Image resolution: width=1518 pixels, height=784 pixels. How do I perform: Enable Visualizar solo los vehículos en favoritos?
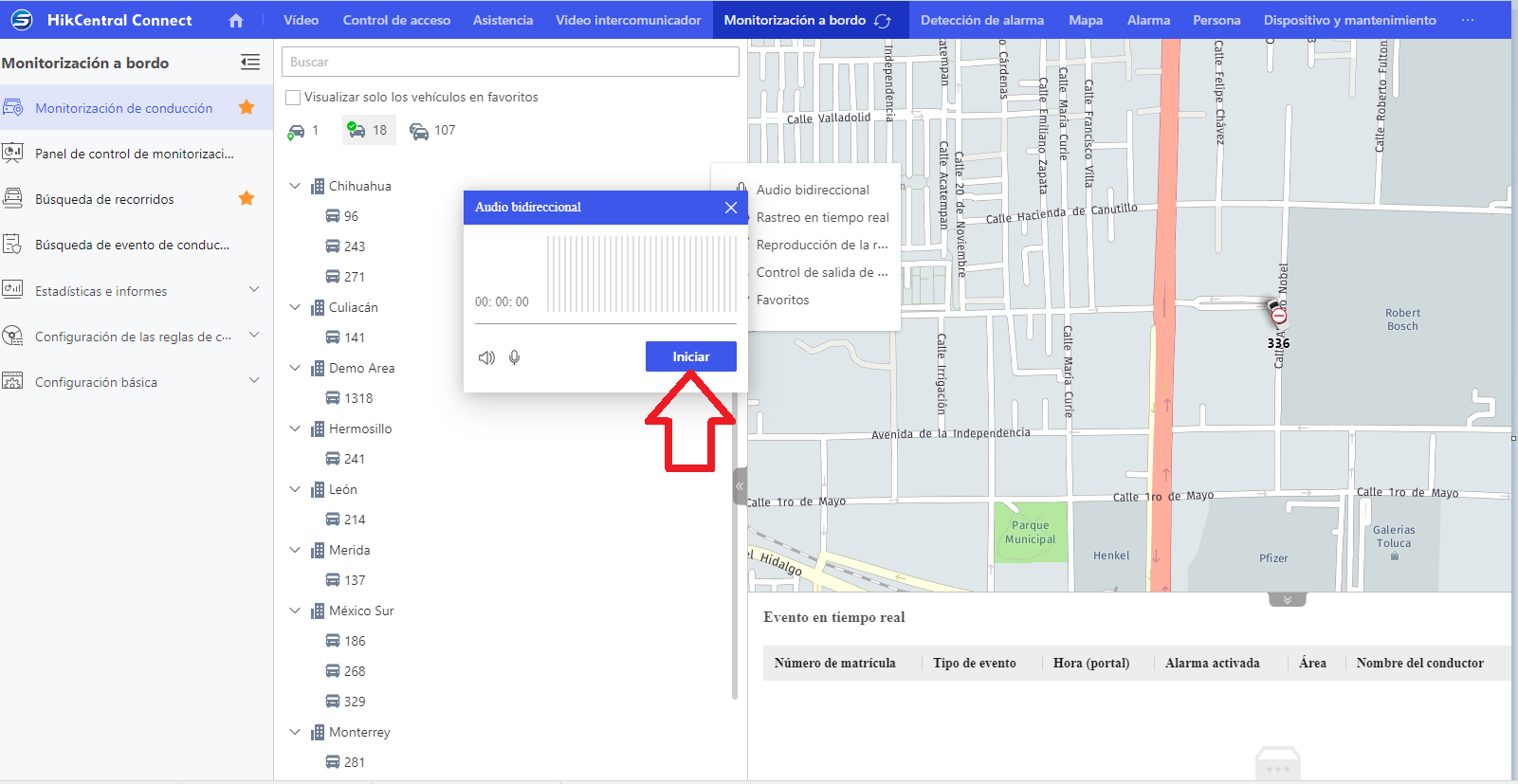[x=293, y=98]
